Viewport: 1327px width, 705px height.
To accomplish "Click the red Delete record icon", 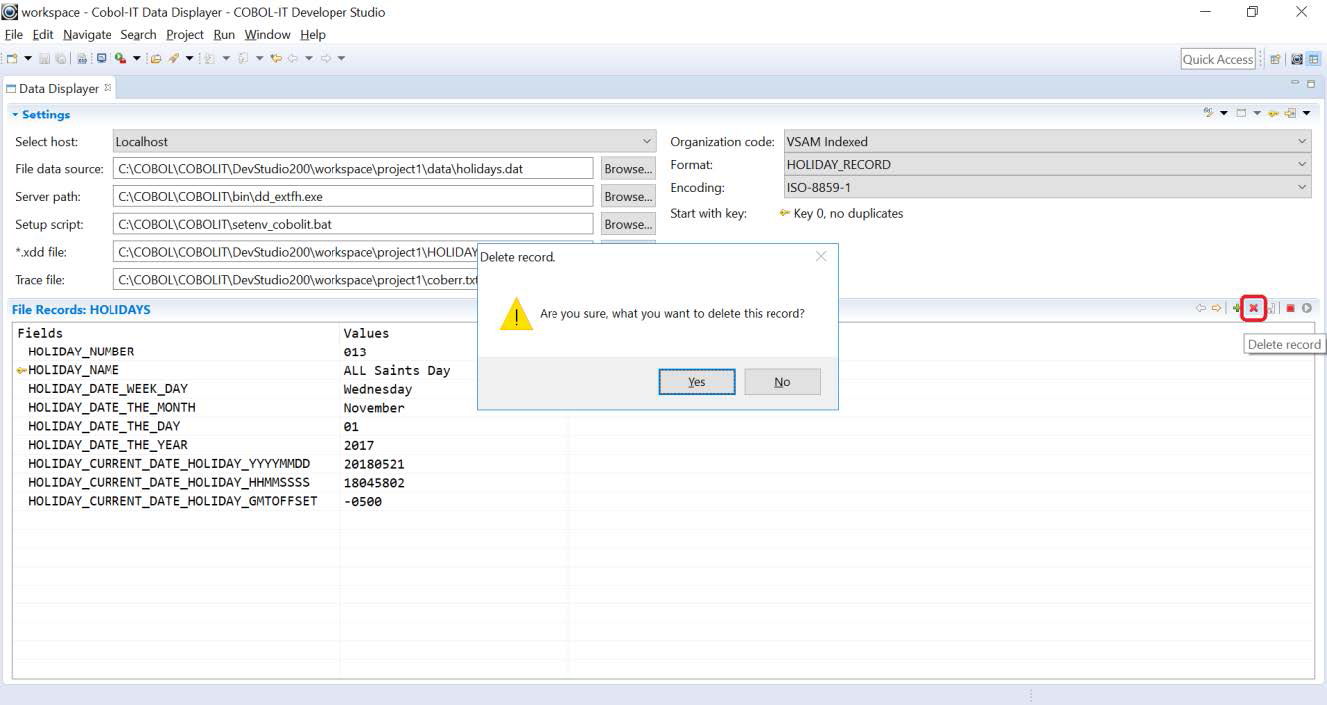I will pos(1253,308).
